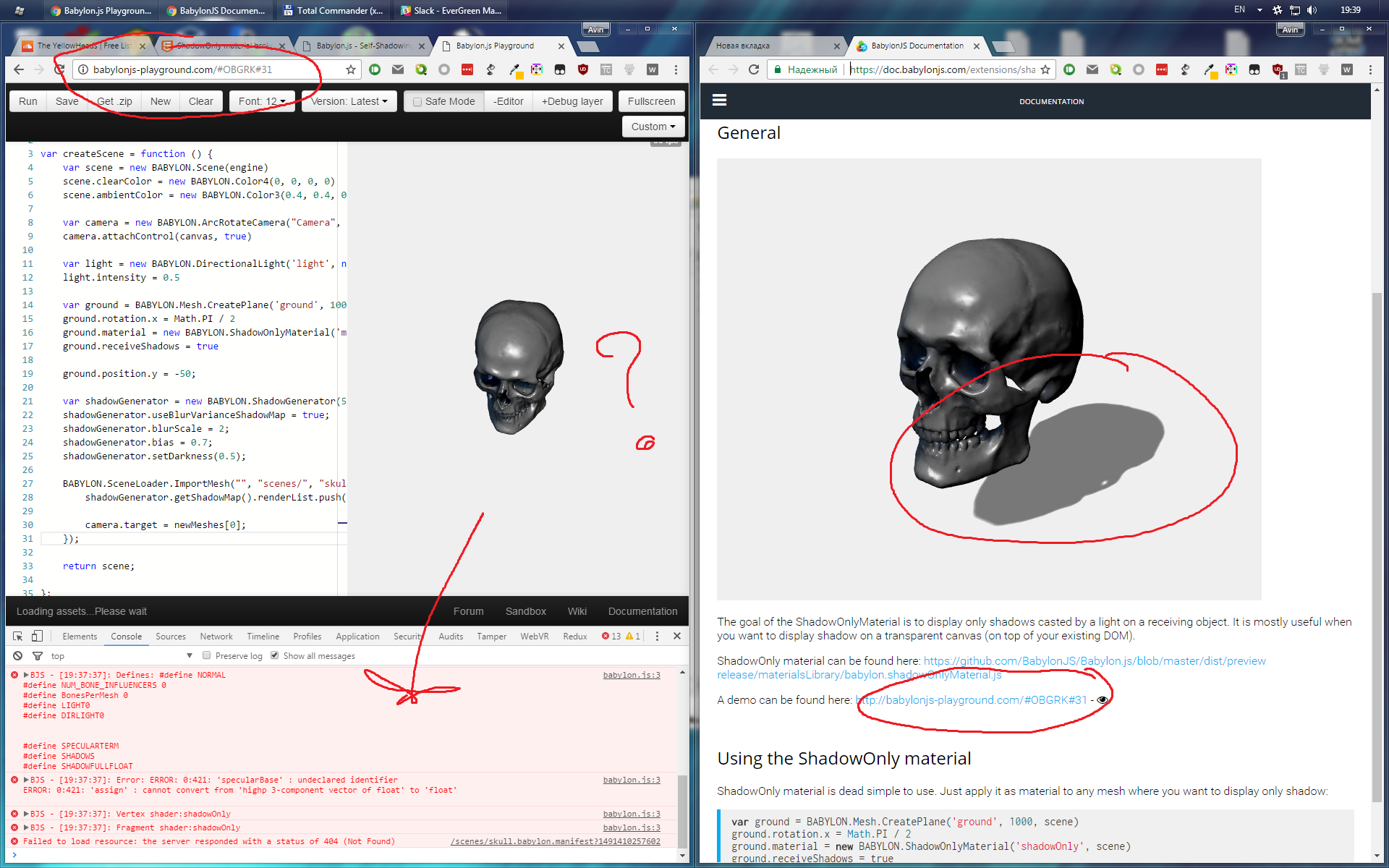Open DevTools Timeline tab

click(263, 637)
